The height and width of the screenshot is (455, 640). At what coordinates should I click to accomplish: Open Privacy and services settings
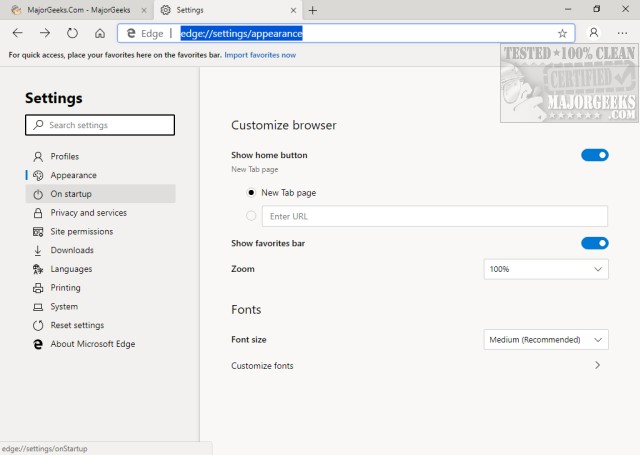click(100, 213)
